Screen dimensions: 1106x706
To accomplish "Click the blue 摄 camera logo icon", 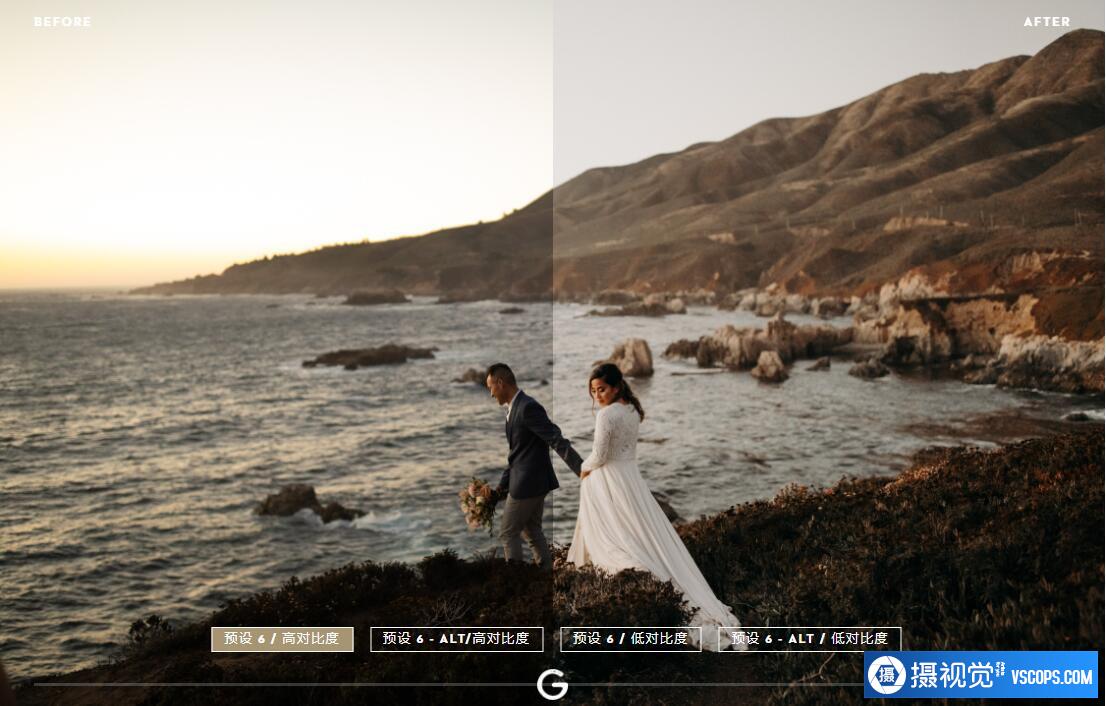I will pos(886,676).
